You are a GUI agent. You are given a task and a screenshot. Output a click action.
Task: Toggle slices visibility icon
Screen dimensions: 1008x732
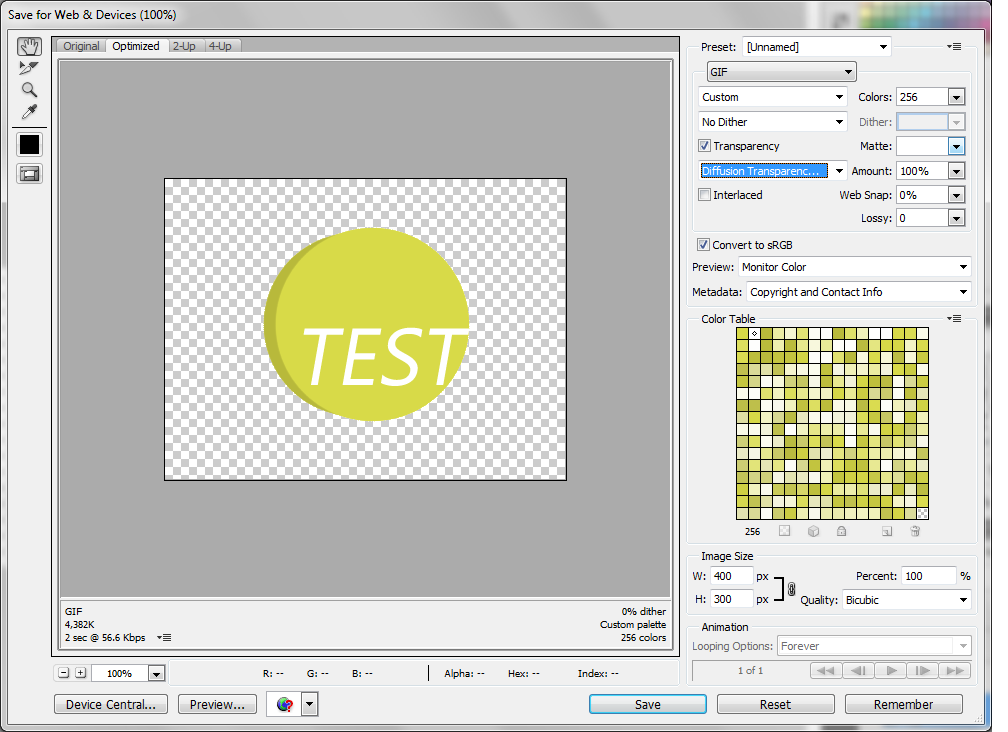pyautogui.click(x=29, y=173)
